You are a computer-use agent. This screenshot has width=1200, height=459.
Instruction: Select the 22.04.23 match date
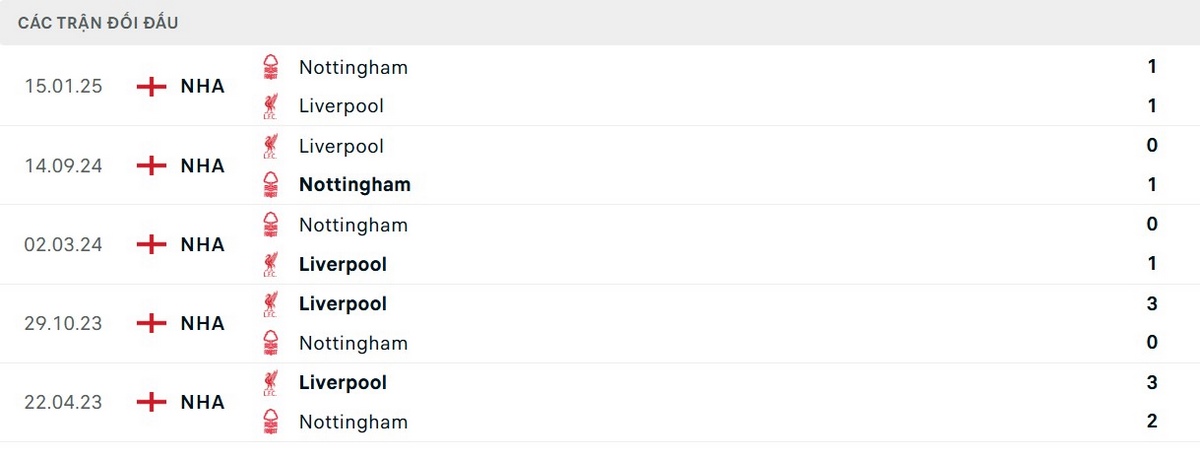(x=63, y=402)
